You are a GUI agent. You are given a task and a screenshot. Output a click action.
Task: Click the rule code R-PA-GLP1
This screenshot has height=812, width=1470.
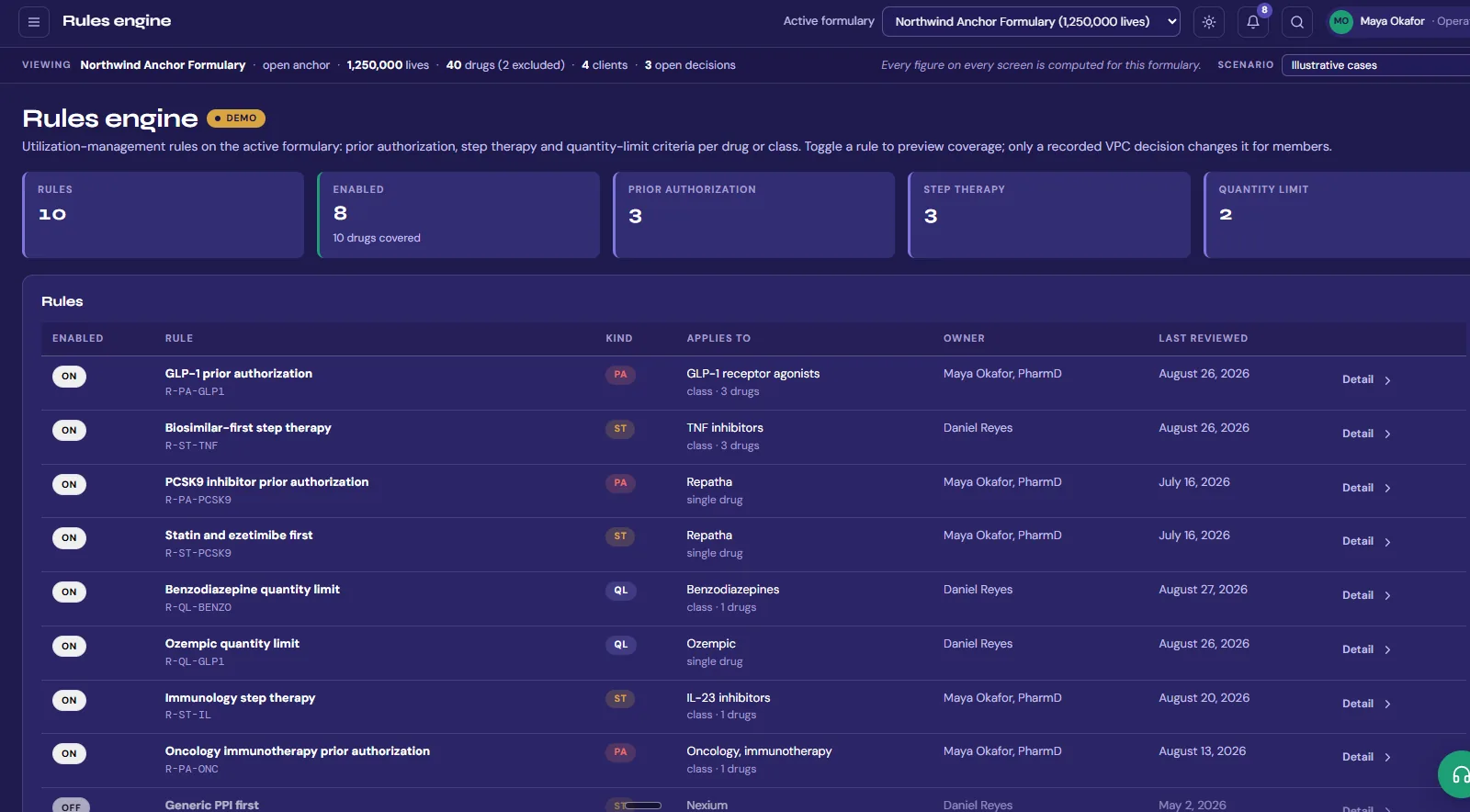point(195,392)
